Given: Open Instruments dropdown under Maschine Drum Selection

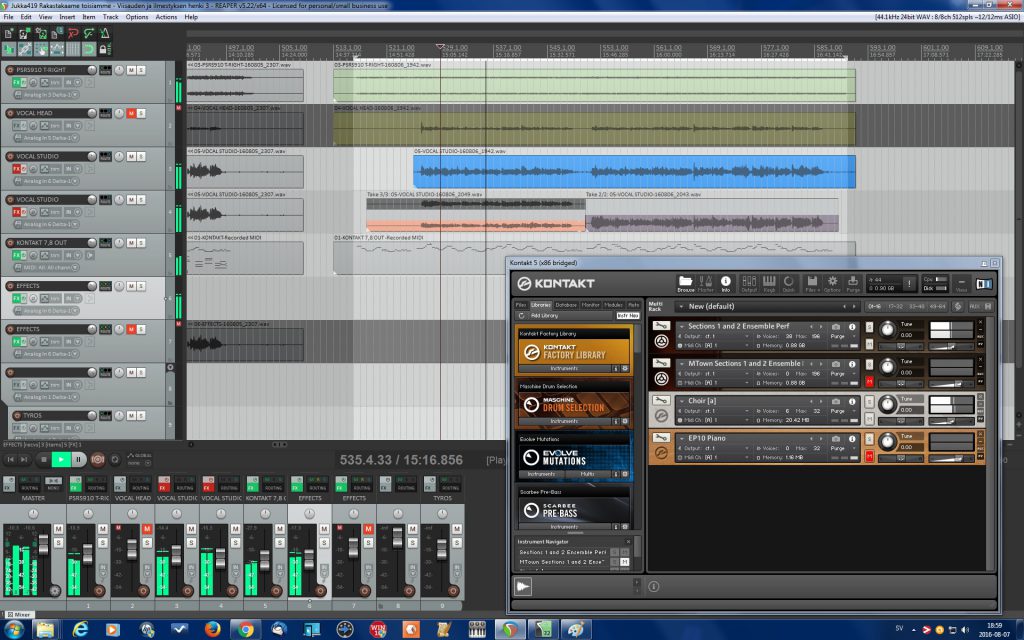Looking at the screenshot, I should click(x=564, y=422).
